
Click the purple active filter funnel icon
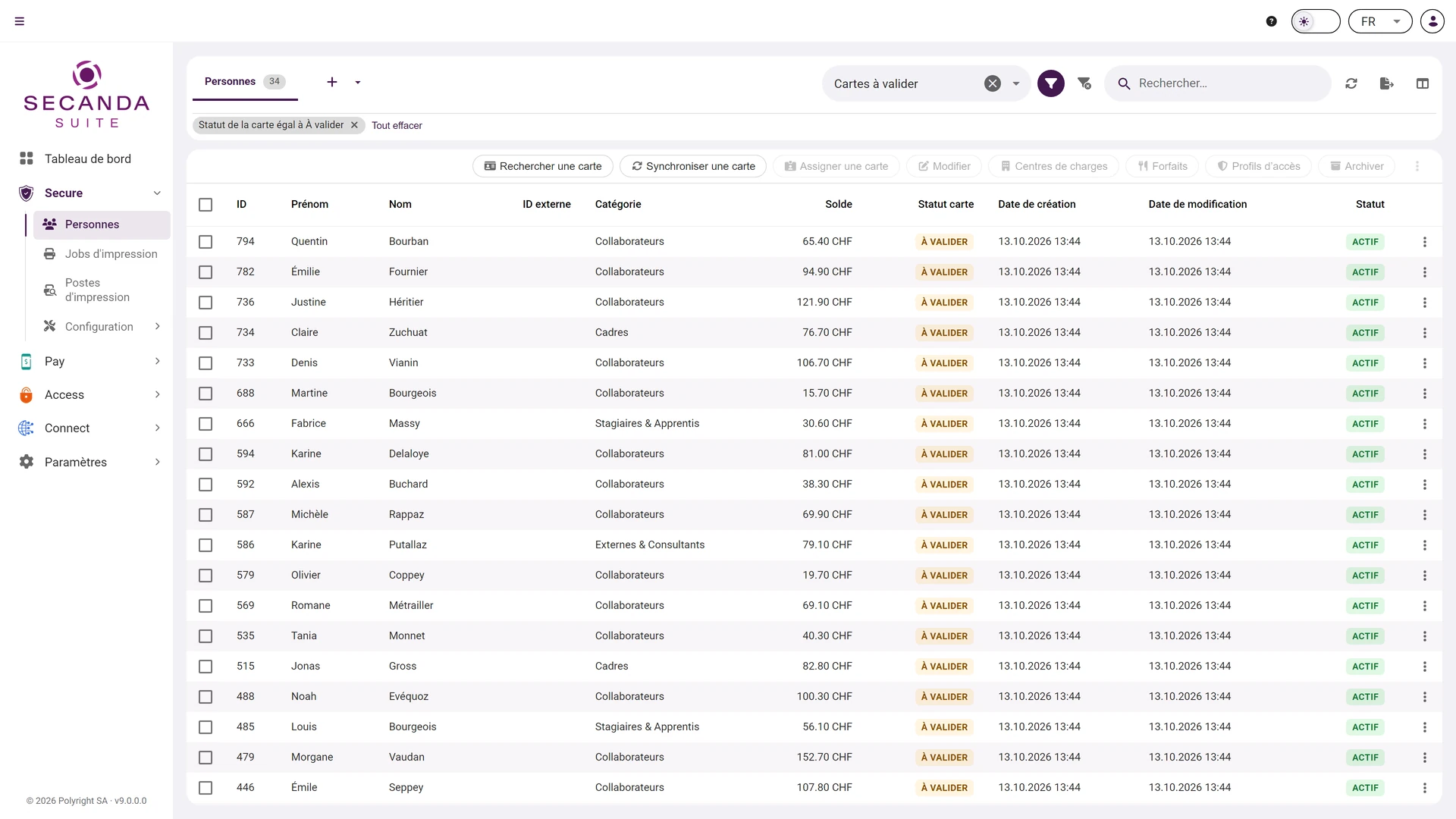click(1050, 83)
